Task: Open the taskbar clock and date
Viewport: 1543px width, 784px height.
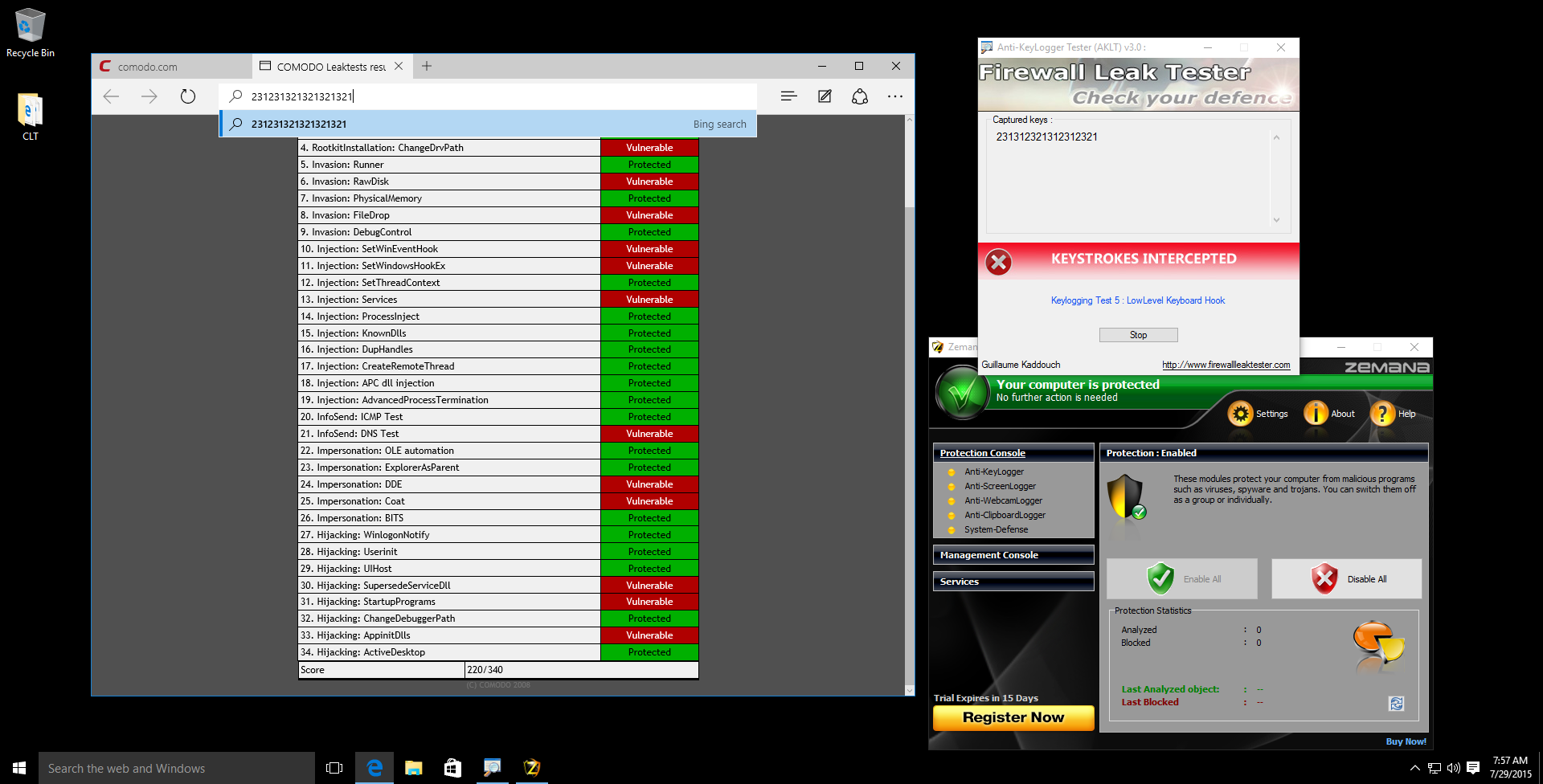Action: pos(1510,768)
